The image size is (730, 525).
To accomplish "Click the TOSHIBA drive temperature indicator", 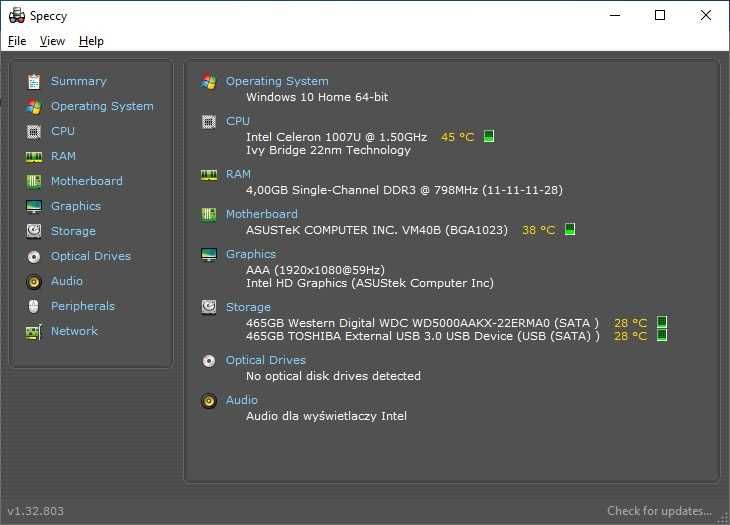I will 662,335.
